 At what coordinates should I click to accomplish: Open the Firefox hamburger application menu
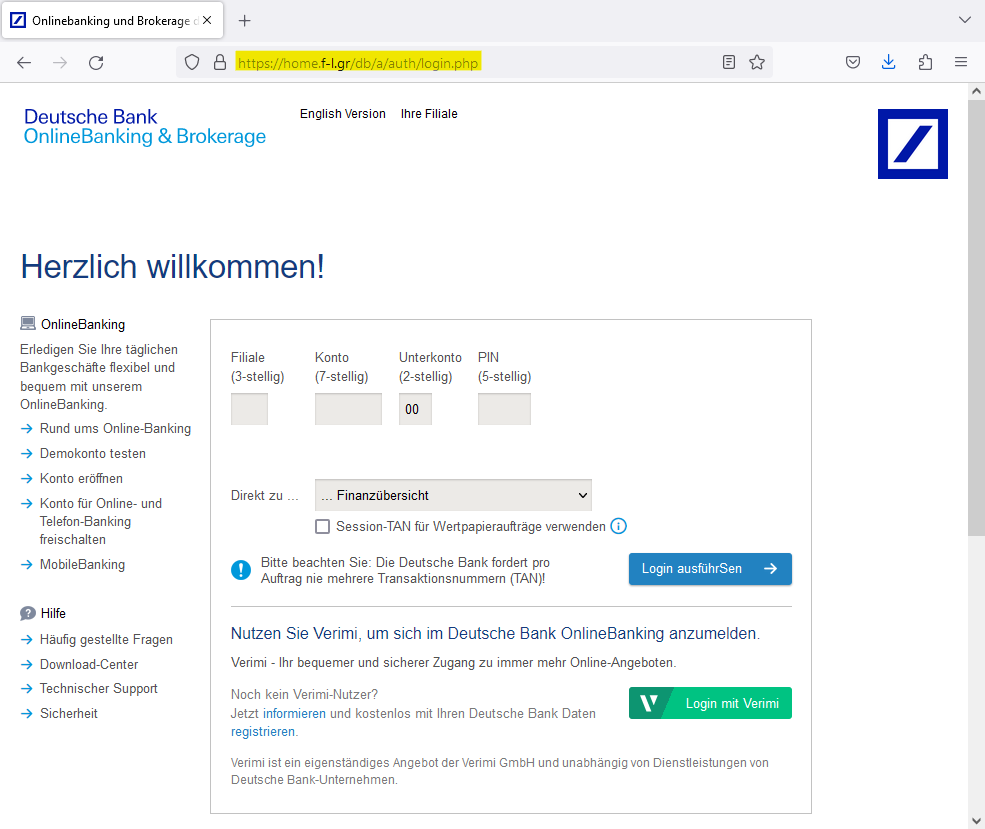[x=961, y=62]
